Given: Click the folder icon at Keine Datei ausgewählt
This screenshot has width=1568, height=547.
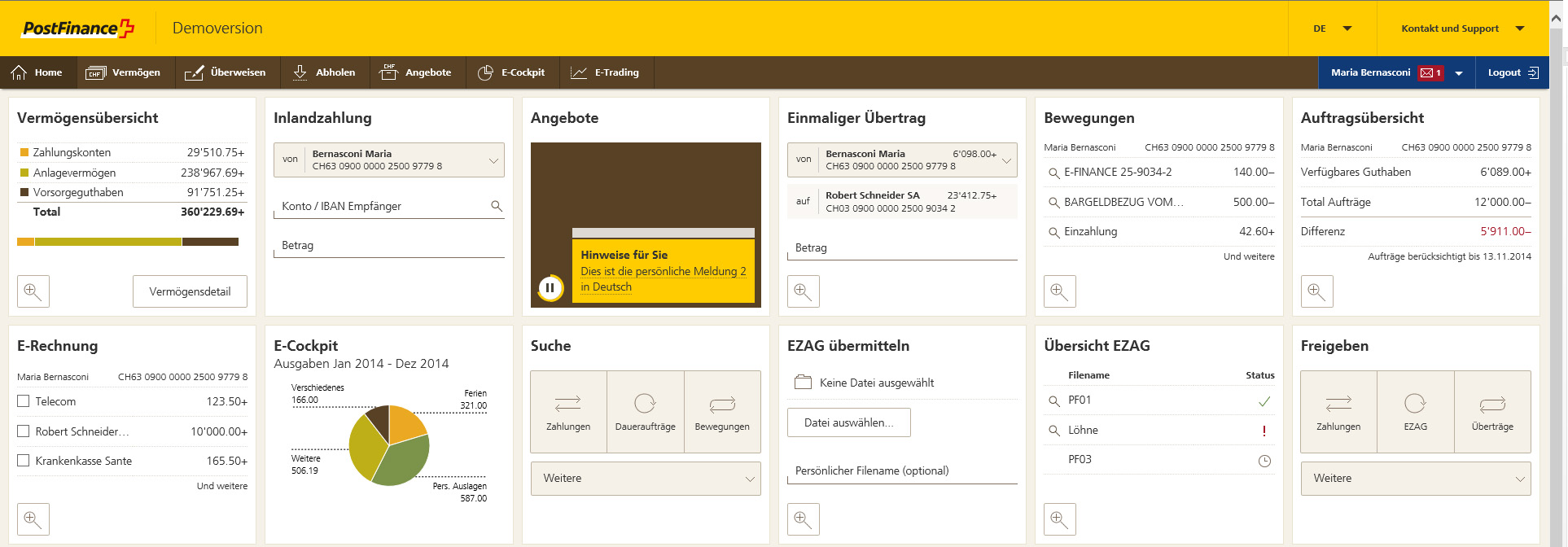Looking at the screenshot, I should 803,382.
